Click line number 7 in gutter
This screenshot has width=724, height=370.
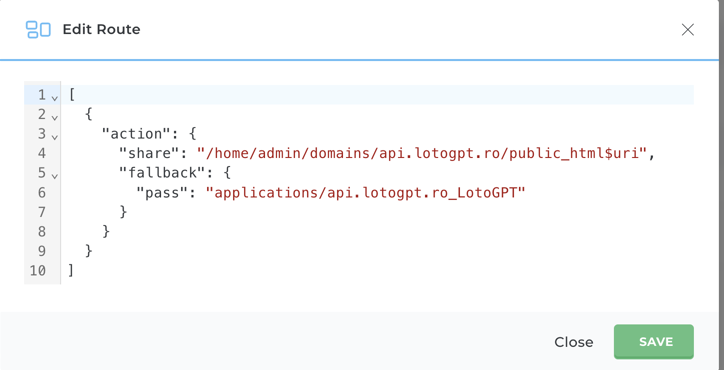tap(42, 212)
